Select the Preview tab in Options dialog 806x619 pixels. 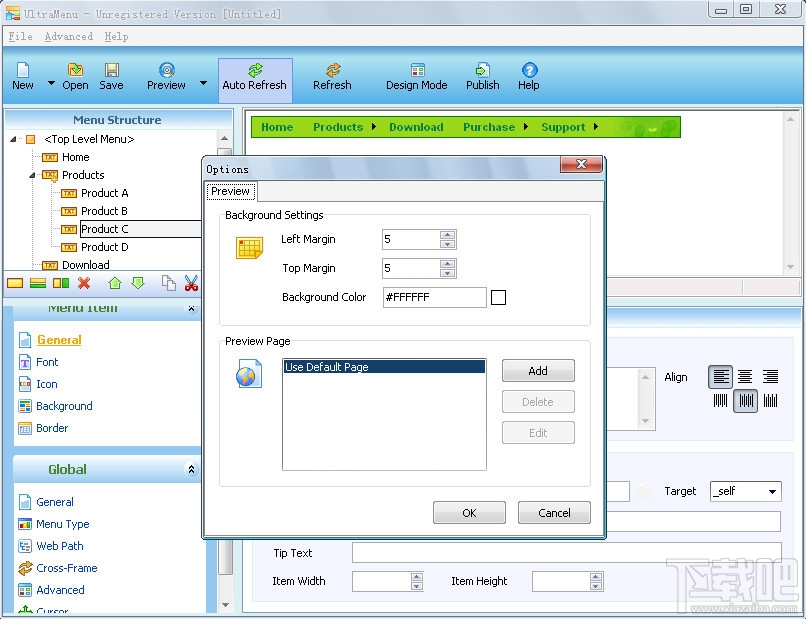[x=230, y=191]
